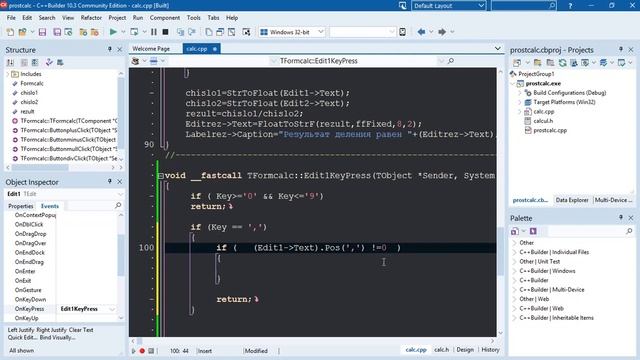Expand the C++Builder | Windows palette category
The width and height of the screenshot is (640, 360).
pyautogui.click(x=514, y=271)
